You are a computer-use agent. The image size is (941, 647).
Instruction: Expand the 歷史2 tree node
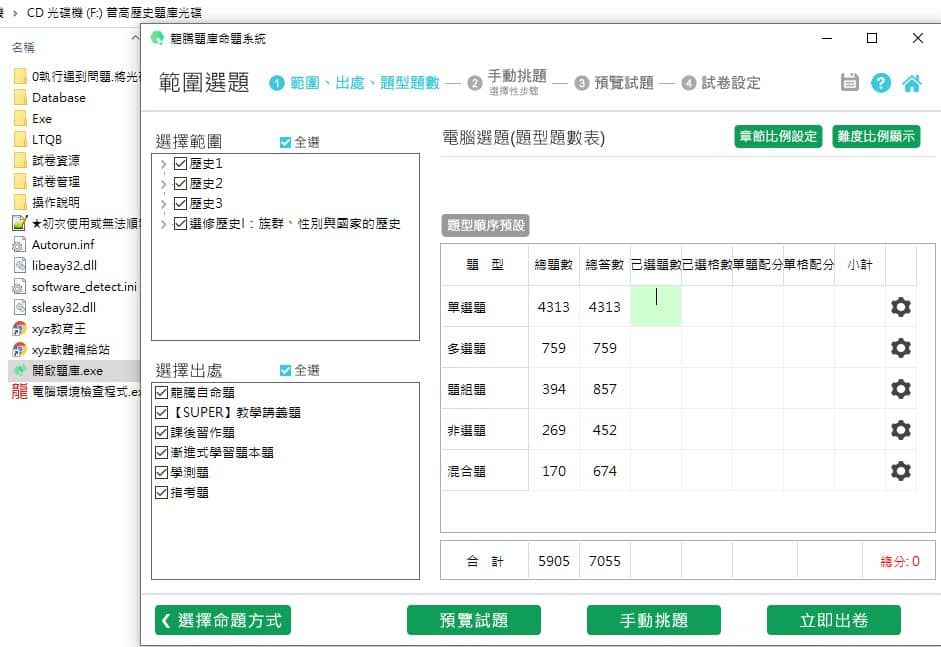click(163, 183)
